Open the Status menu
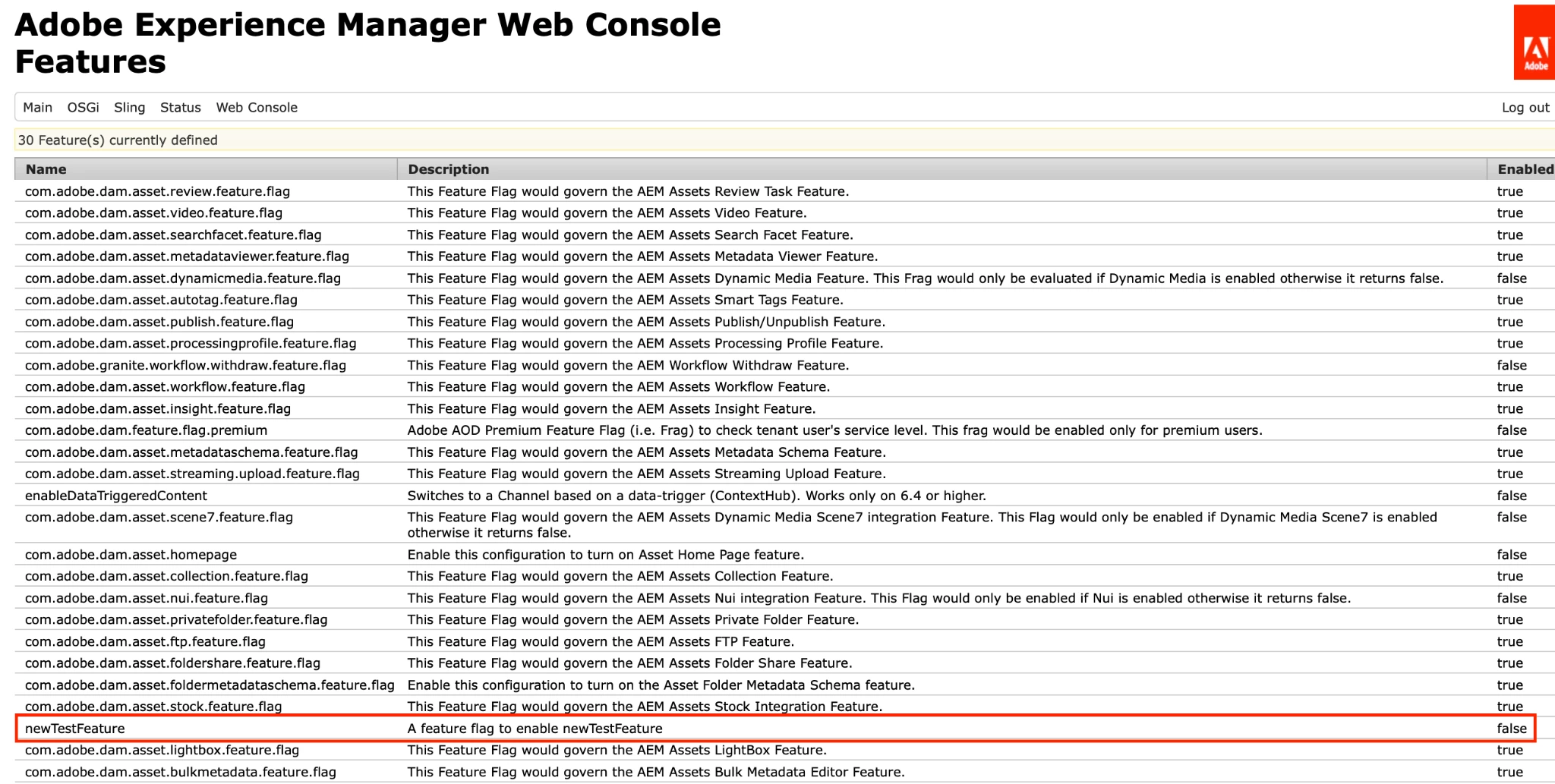 181,108
